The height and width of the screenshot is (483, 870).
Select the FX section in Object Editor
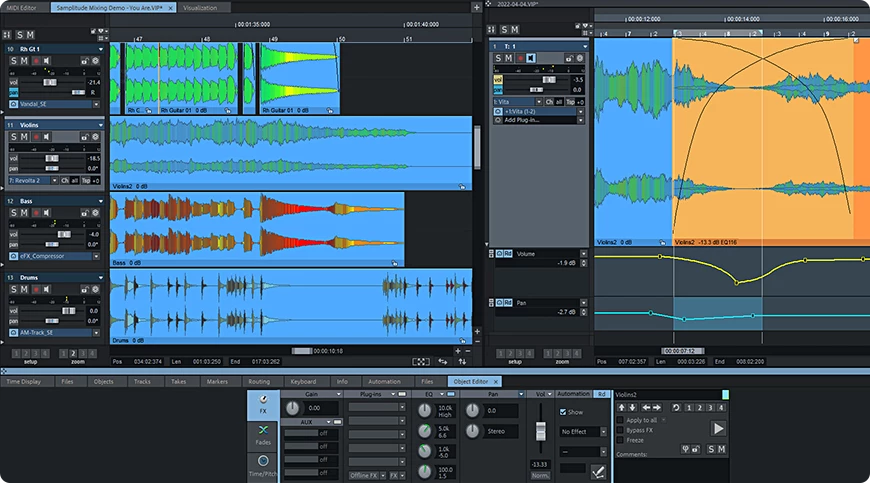click(263, 405)
